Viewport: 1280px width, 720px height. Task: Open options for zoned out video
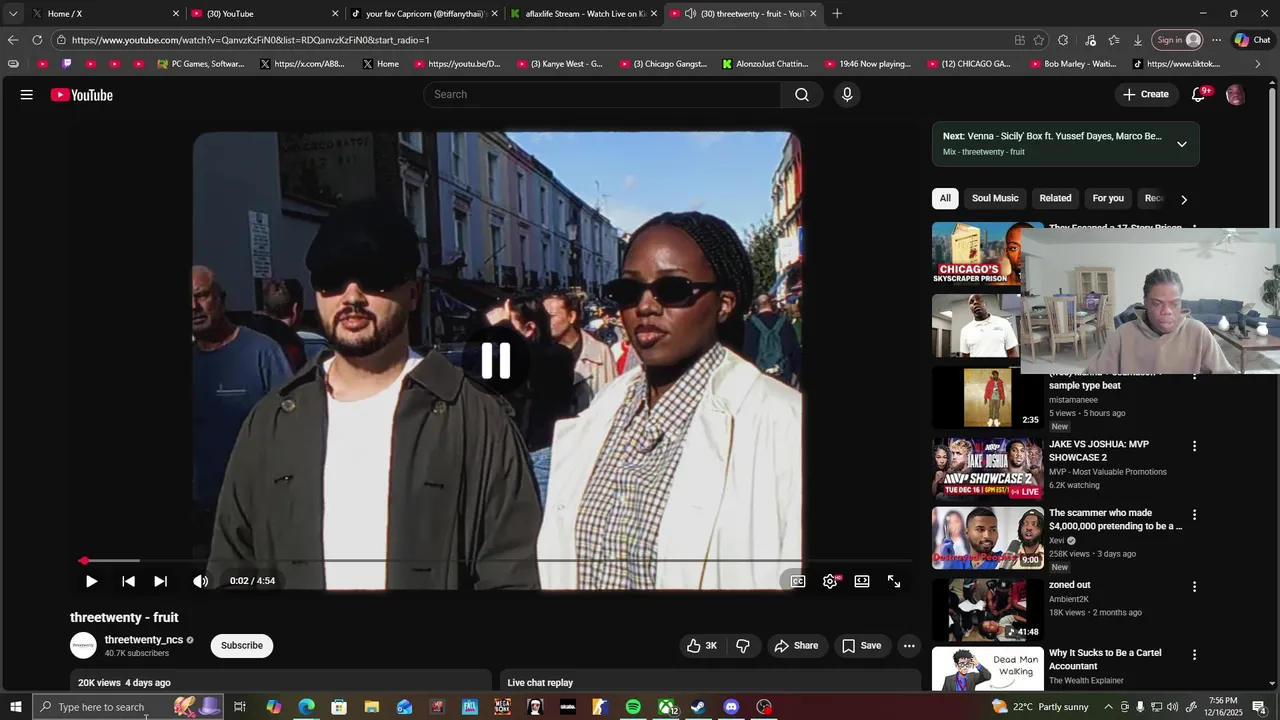pyautogui.click(x=1194, y=587)
